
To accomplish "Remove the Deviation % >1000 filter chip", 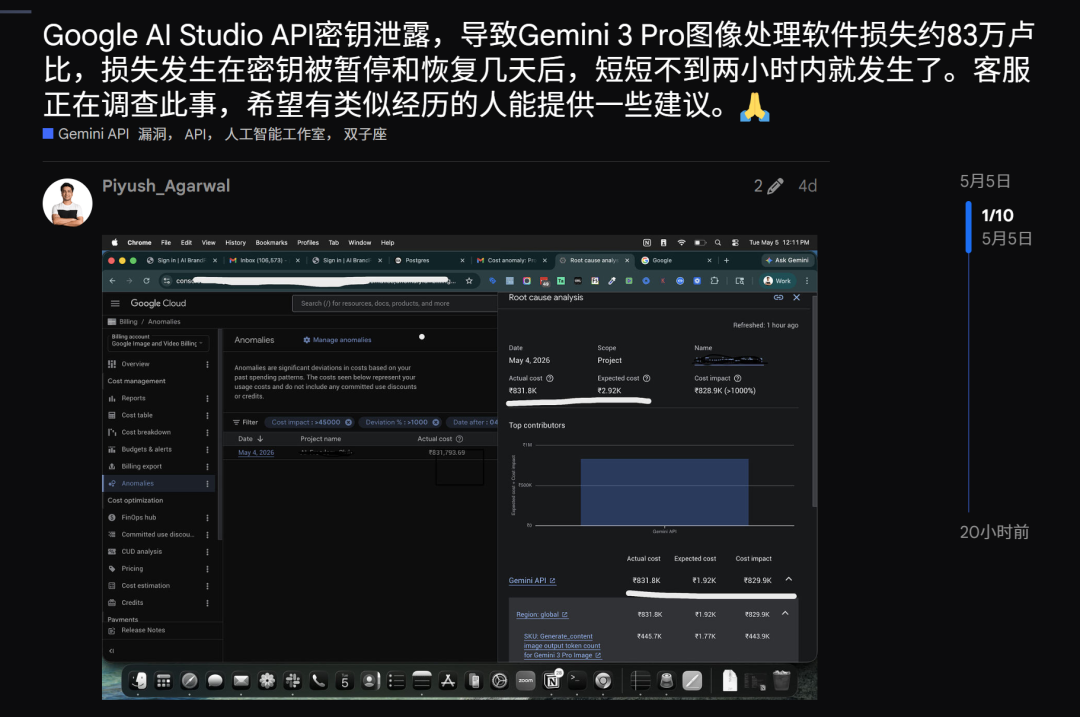I will [435, 422].
